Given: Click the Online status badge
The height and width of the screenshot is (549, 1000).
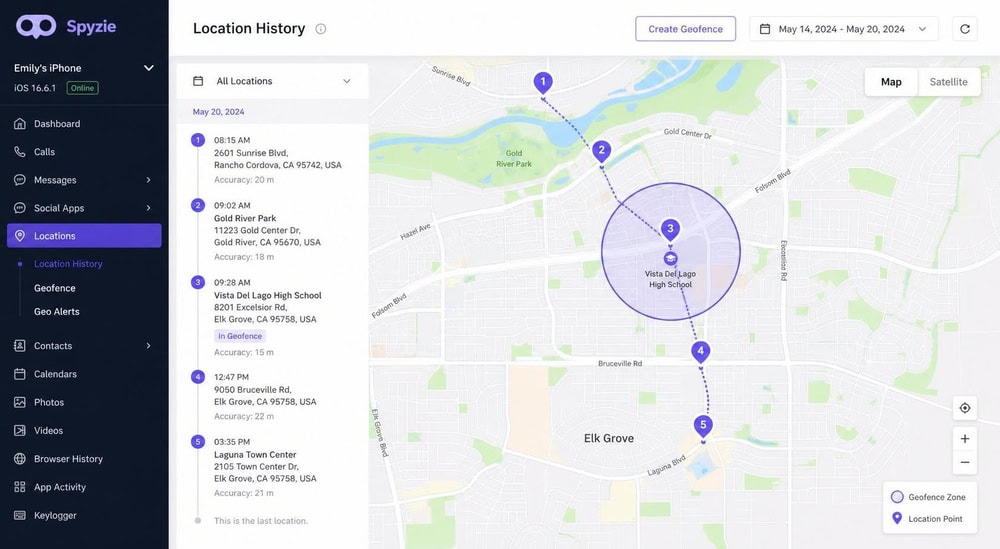Looking at the screenshot, I should click(82, 88).
